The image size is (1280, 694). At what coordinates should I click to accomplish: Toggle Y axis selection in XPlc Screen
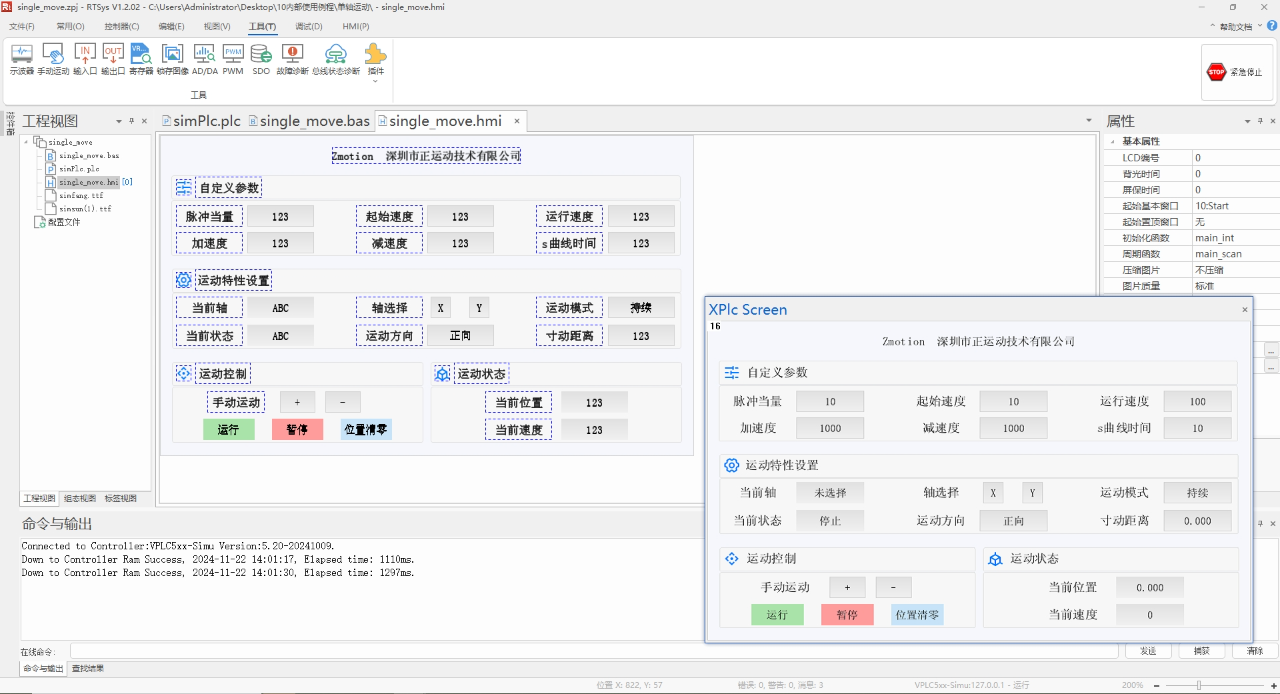tap(1032, 493)
